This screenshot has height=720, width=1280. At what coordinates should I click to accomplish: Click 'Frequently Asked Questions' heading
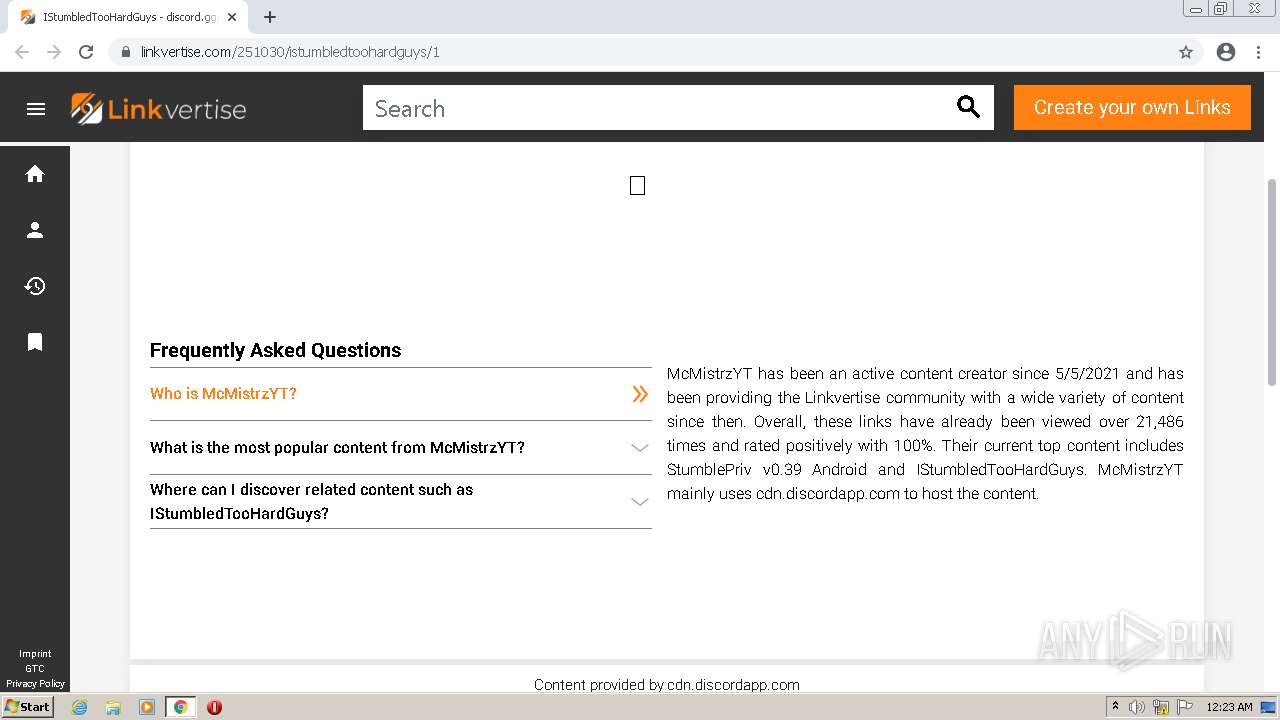[x=275, y=350]
